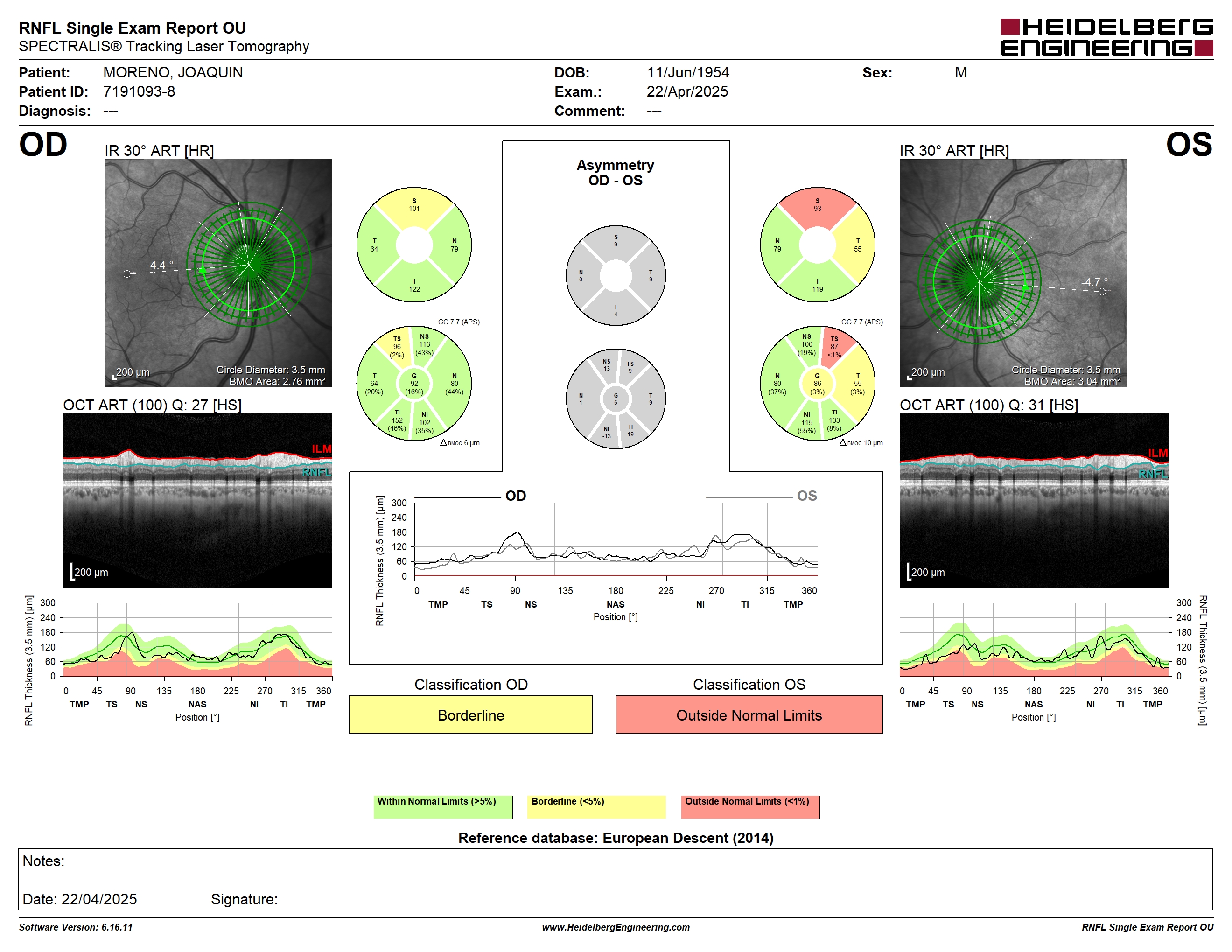Click the gray OS legend label above center graph
Viewport: 1232px width, 952px height.
pyautogui.click(x=807, y=496)
